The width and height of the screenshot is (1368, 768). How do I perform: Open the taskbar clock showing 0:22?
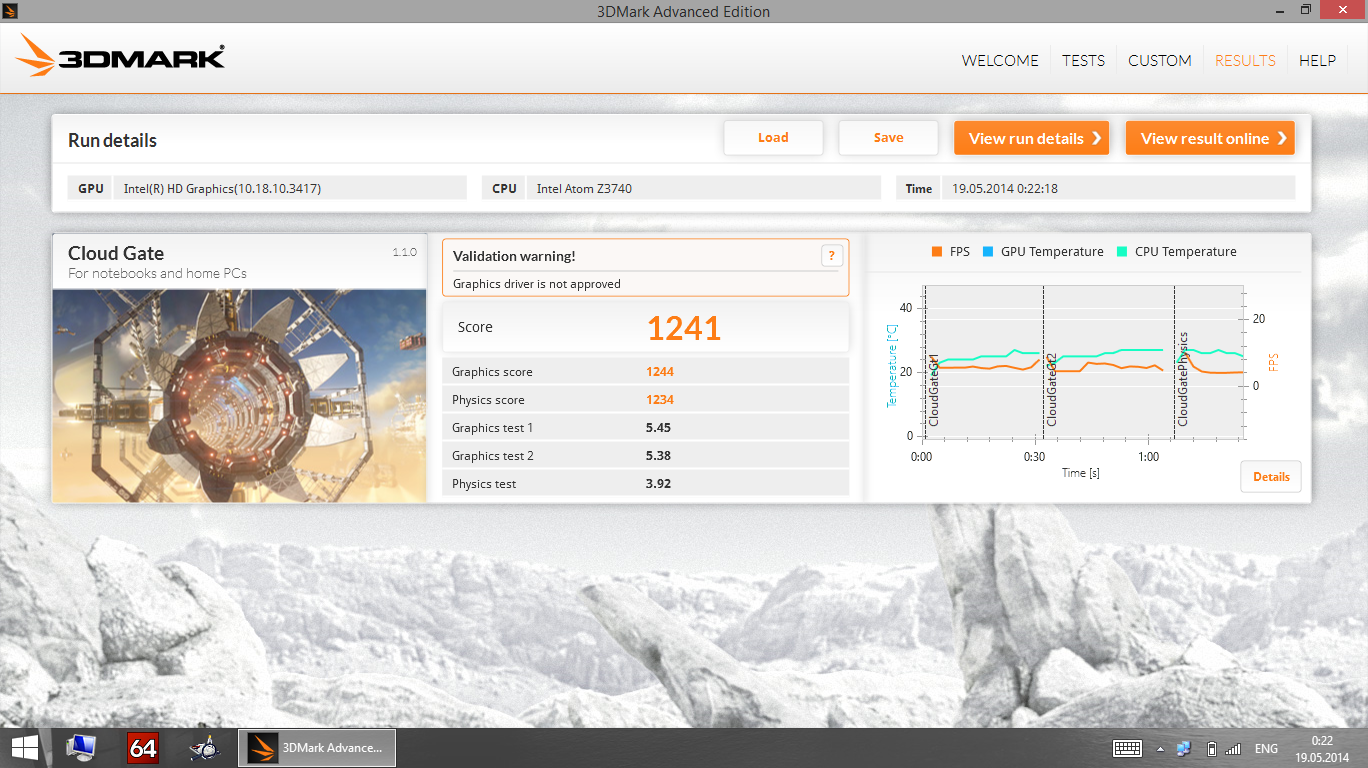tap(1322, 748)
